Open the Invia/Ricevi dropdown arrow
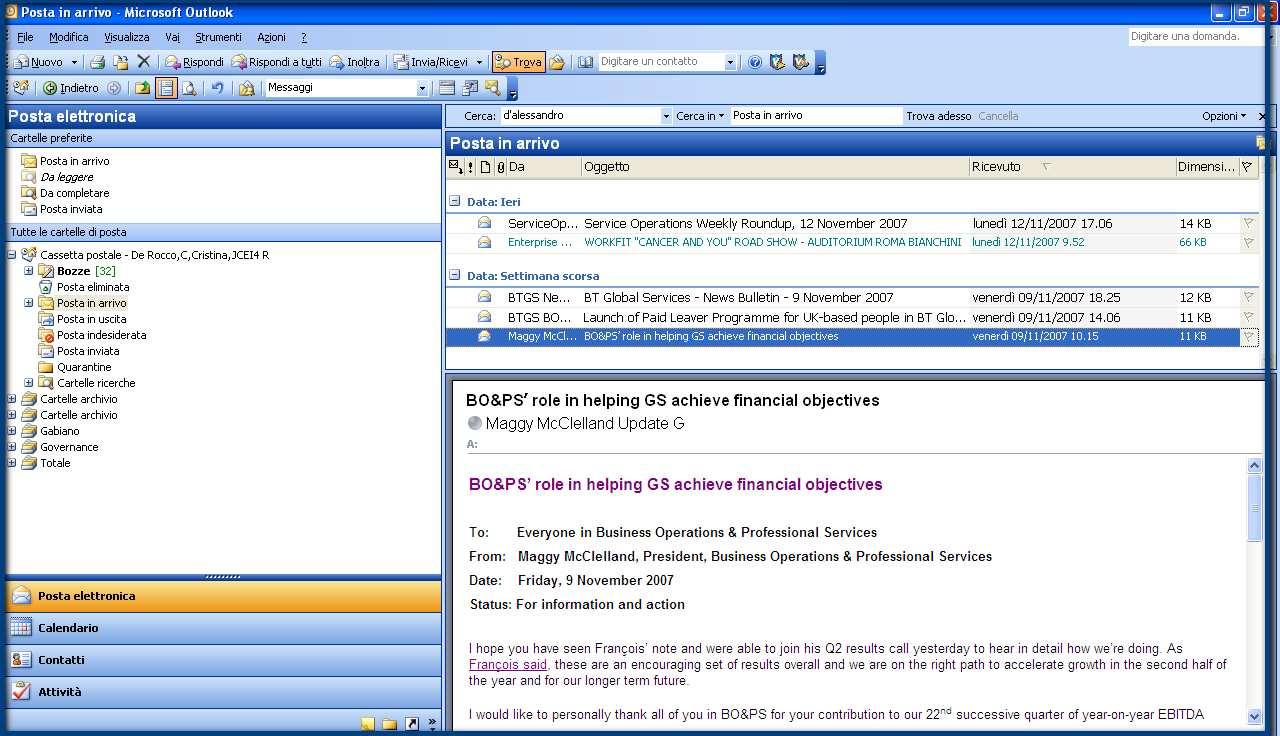Screen dimensions: 1280x736 479,62
